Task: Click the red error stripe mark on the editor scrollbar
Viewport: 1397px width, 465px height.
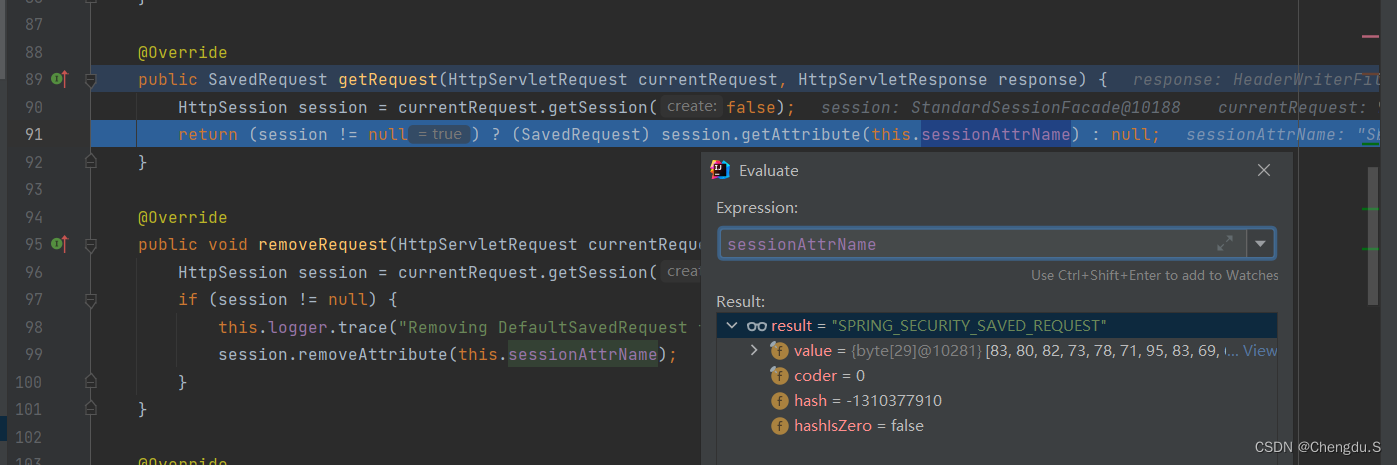Action: (1370, 37)
